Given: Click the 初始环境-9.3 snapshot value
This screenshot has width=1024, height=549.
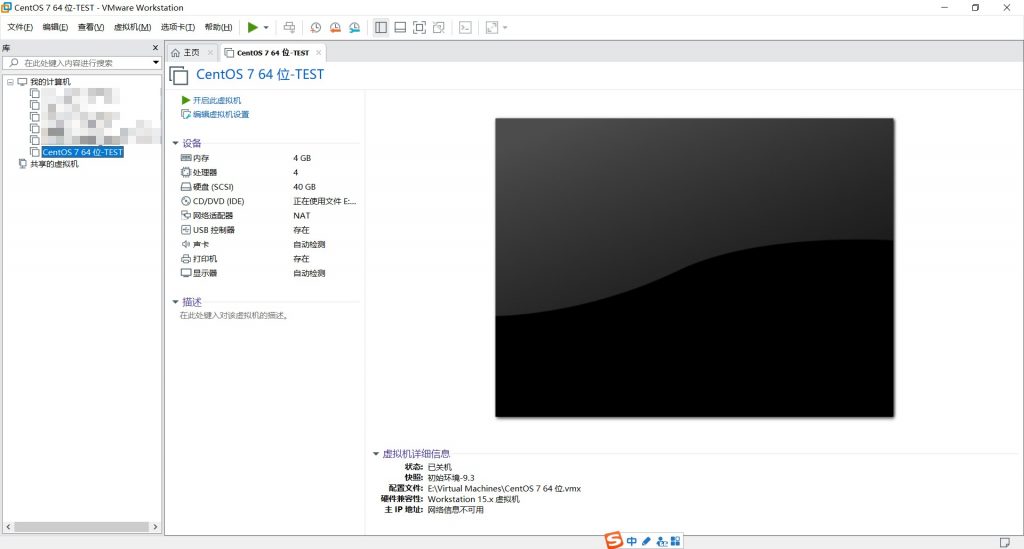Looking at the screenshot, I should click(x=451, y=478).
